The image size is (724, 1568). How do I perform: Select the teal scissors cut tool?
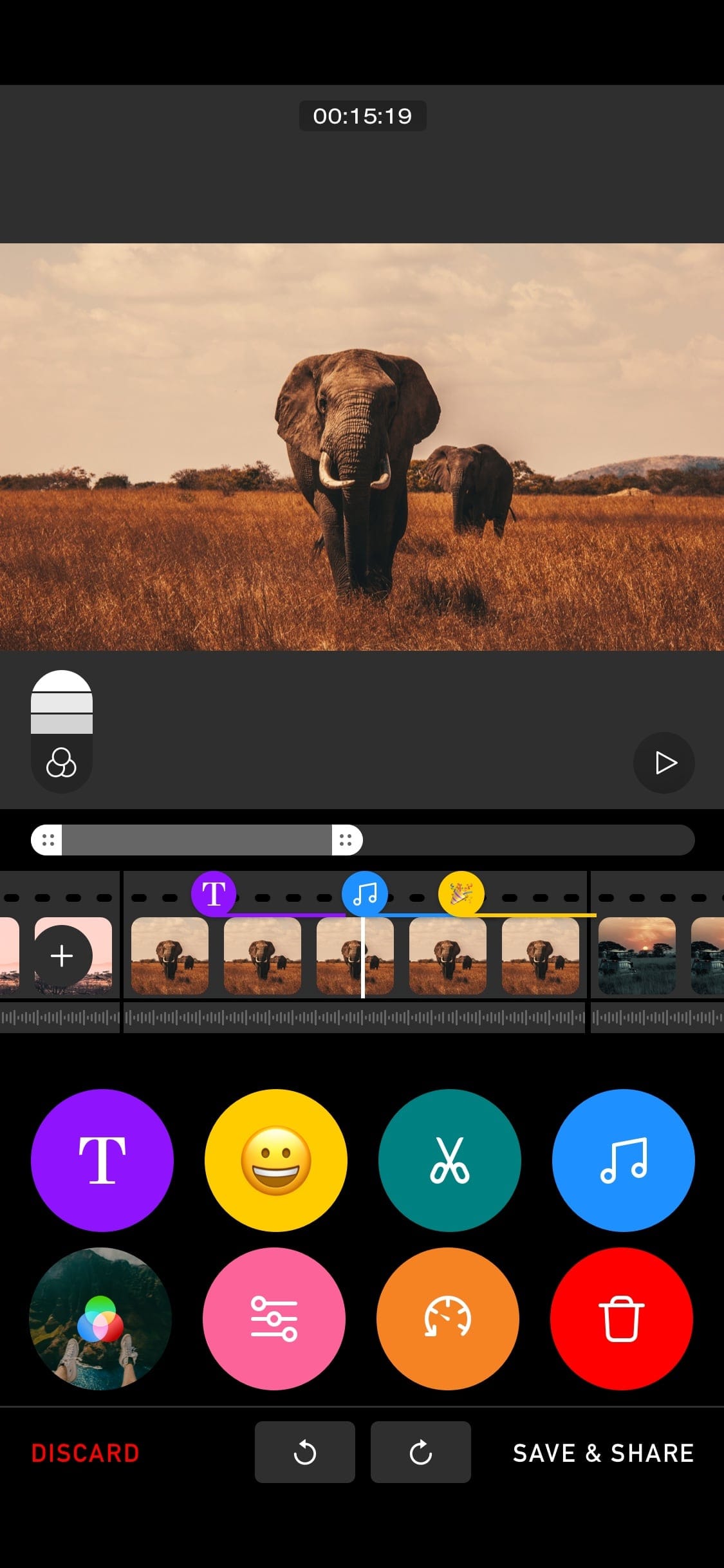pyautogui.click(x=450, y=1160)
